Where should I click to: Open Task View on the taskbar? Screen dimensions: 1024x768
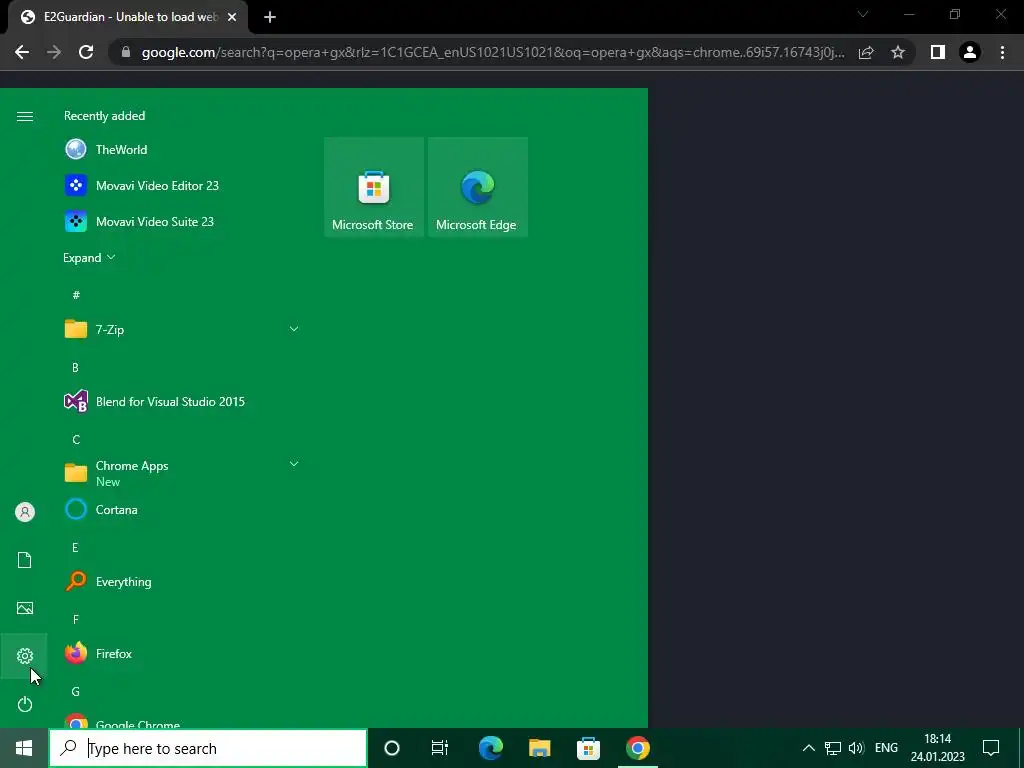pyautogui.click(x=440, y=748)
